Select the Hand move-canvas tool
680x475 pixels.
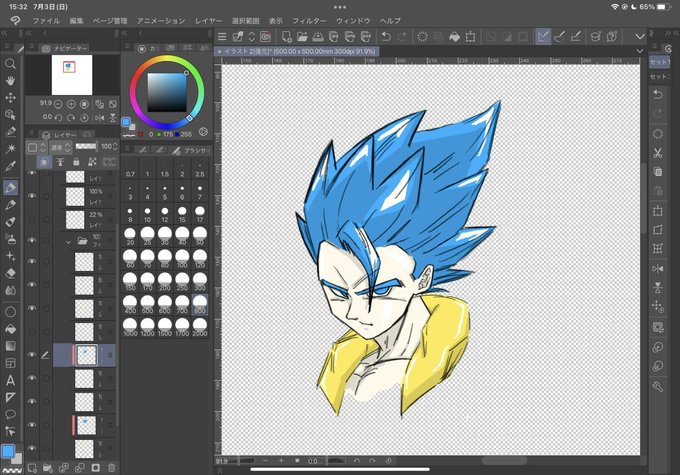[10, 81]
